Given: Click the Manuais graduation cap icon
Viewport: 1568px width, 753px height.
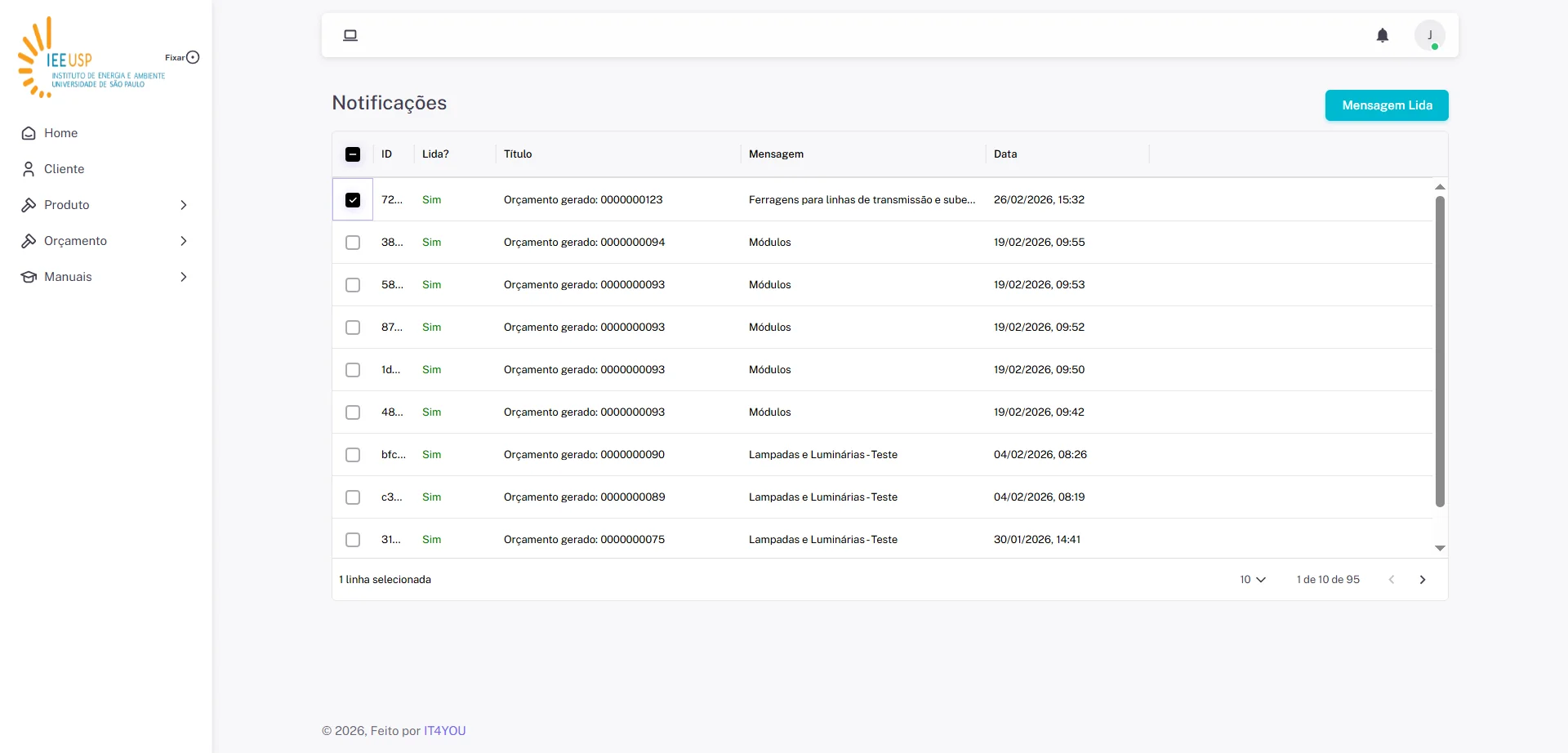Looking at the screenshot, I should point(29,277).
